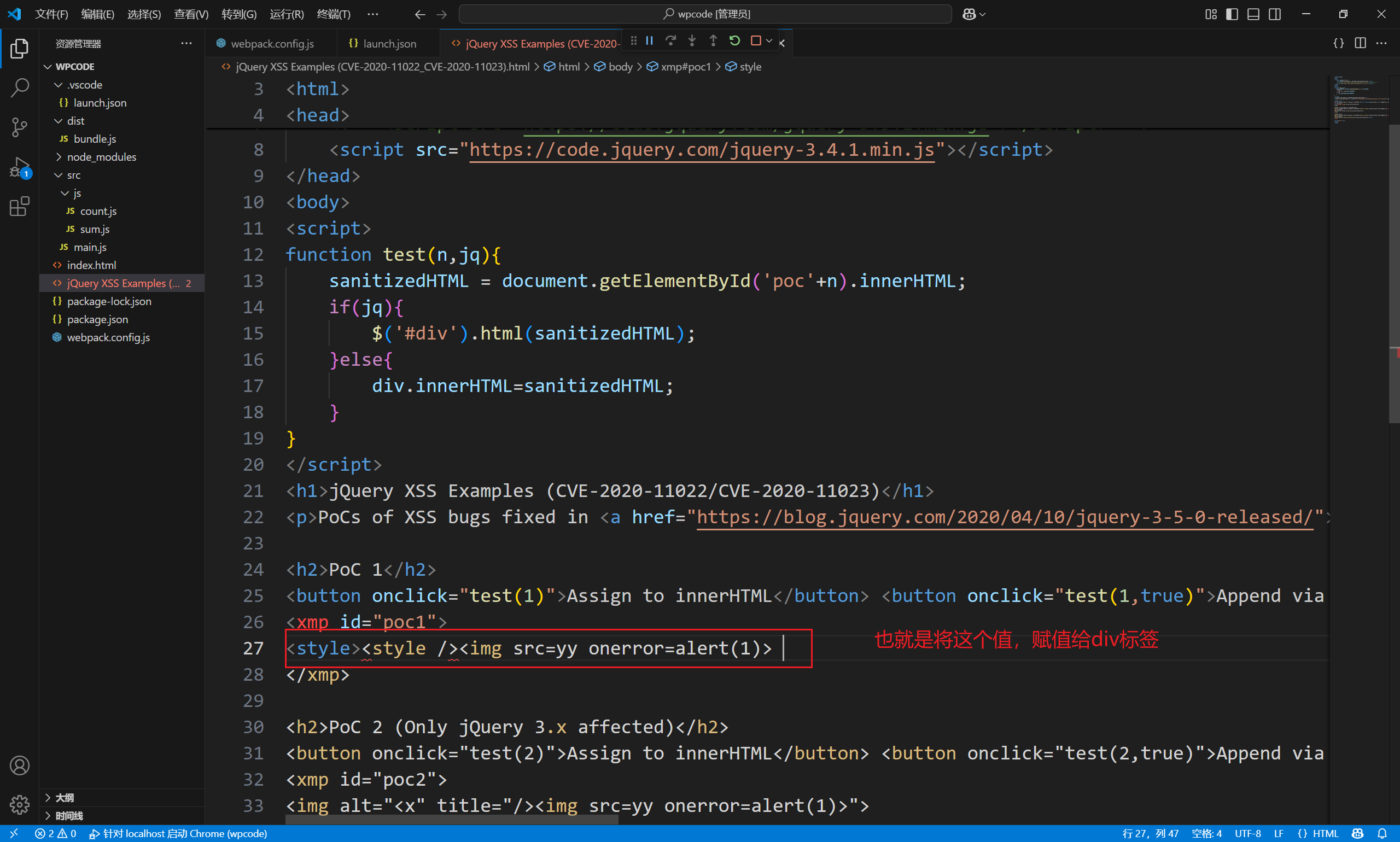This screenshot has width=1400, height=842.
Task: Open the 终端(T) menu
Action: click(x=333, y=14)
